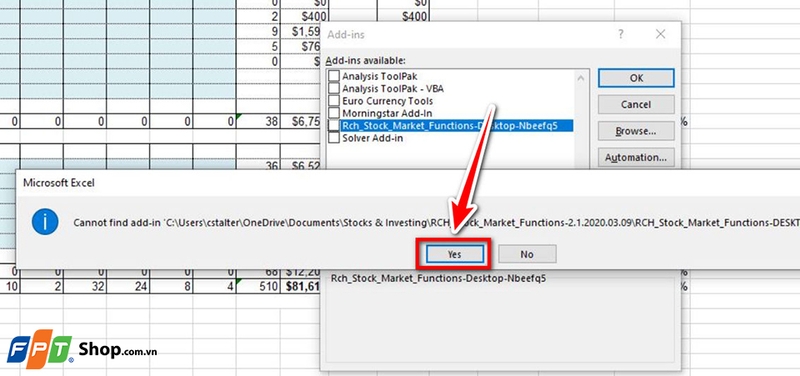Select bold total cell $81,61
The image size is (800, 376).
pyautogui.click(x=301, y=287)
